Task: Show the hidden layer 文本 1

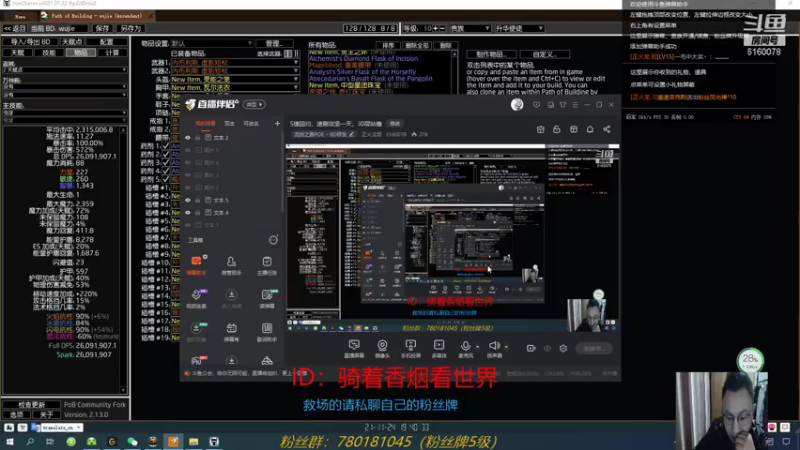Action: tap(188, 225)
